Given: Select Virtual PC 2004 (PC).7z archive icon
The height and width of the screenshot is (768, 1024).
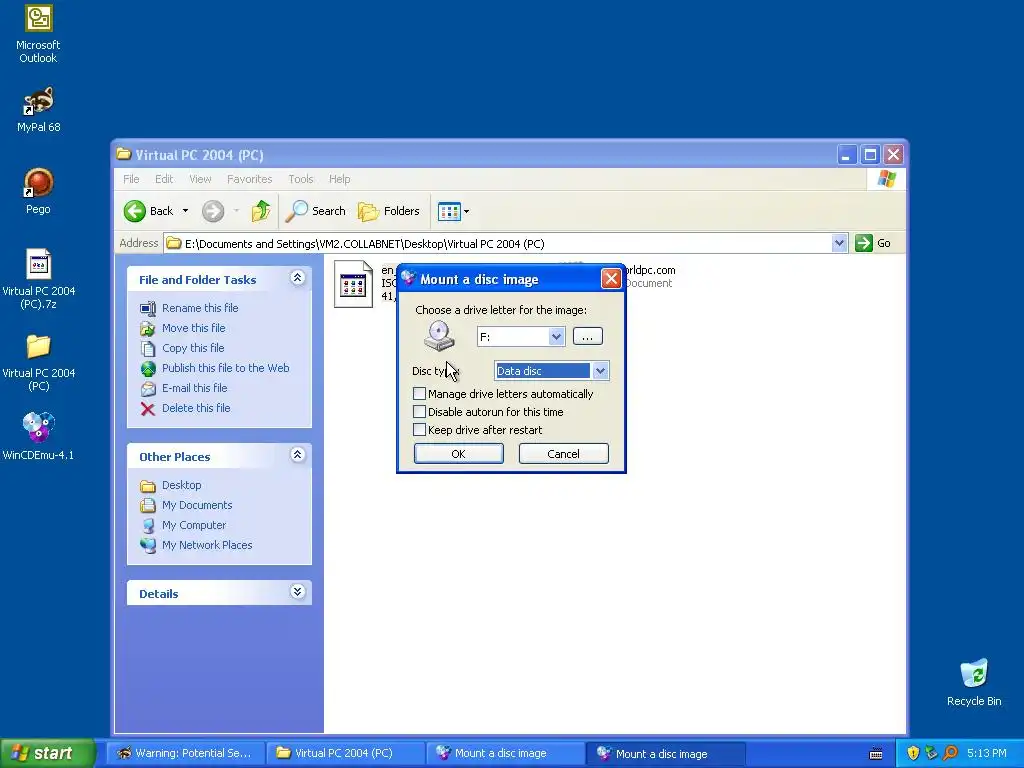Looking at the screenshot, I should pos(38,278).
